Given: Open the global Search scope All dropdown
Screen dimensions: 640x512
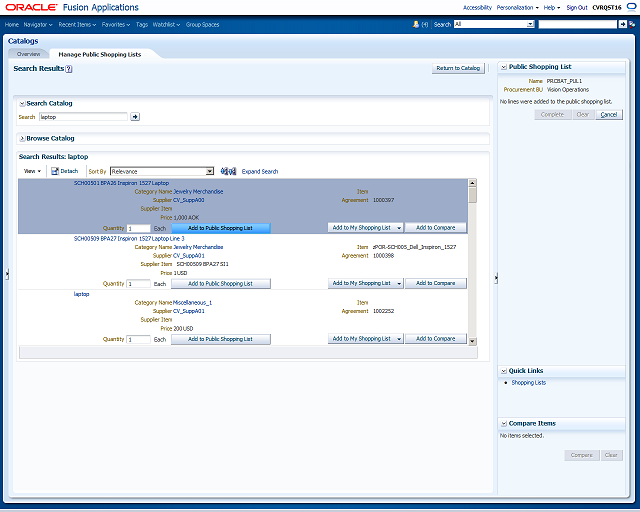Looking at the screenshot, I should (x=494, y=24).
